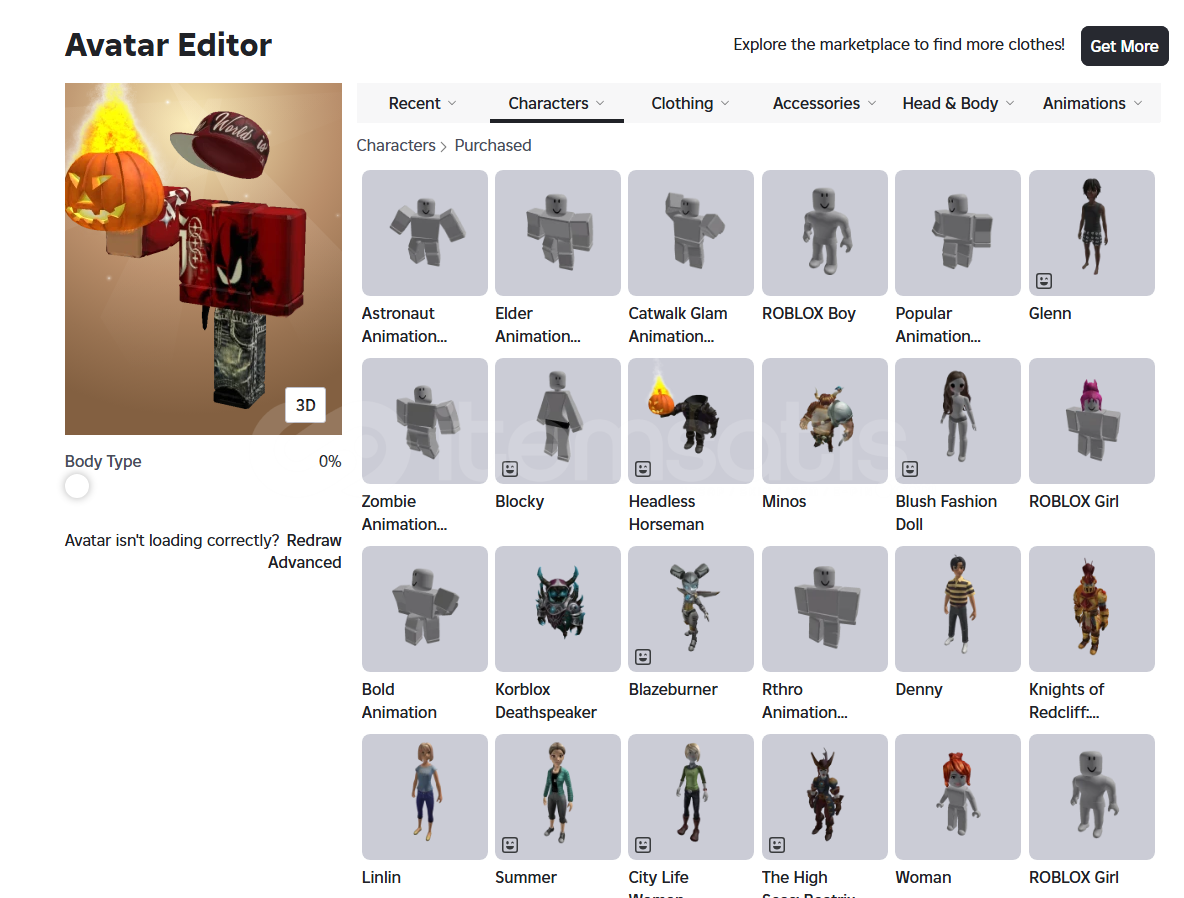The image size is (1184, 898).
Task: Choose the Woman character with red hair
Action: click(x=958, y=797)
